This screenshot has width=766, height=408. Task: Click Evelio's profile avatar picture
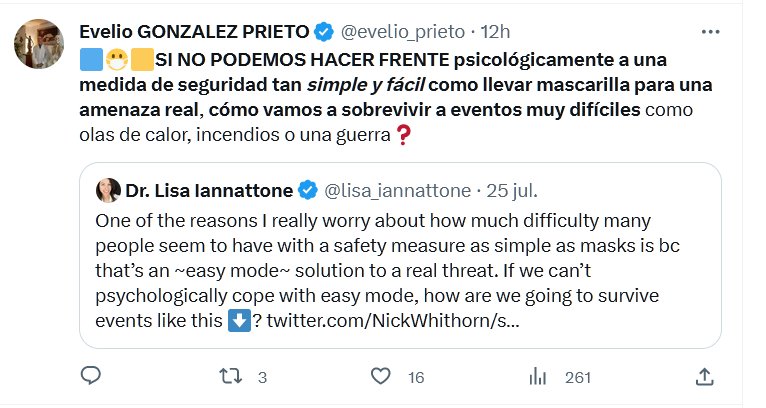point(40,41)
